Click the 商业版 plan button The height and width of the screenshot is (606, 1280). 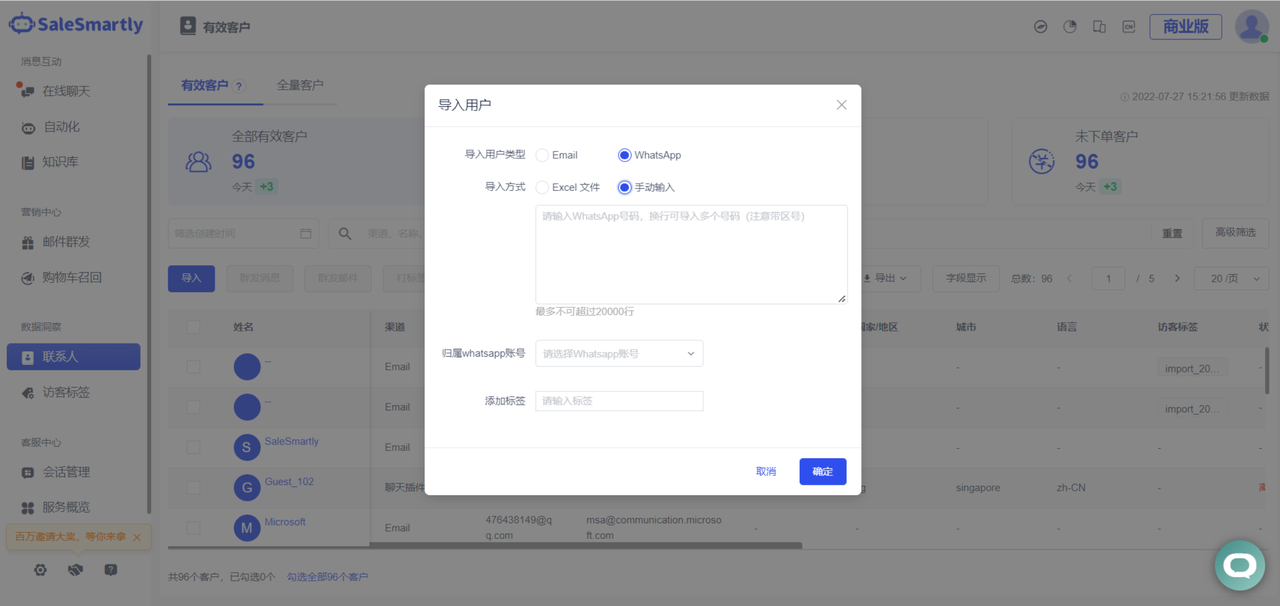pyautogui.click(x=1186, y=27)
